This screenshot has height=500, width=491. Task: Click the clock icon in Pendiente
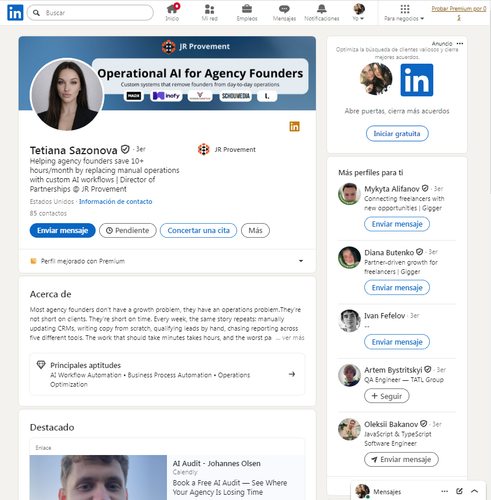coord(109,230)
